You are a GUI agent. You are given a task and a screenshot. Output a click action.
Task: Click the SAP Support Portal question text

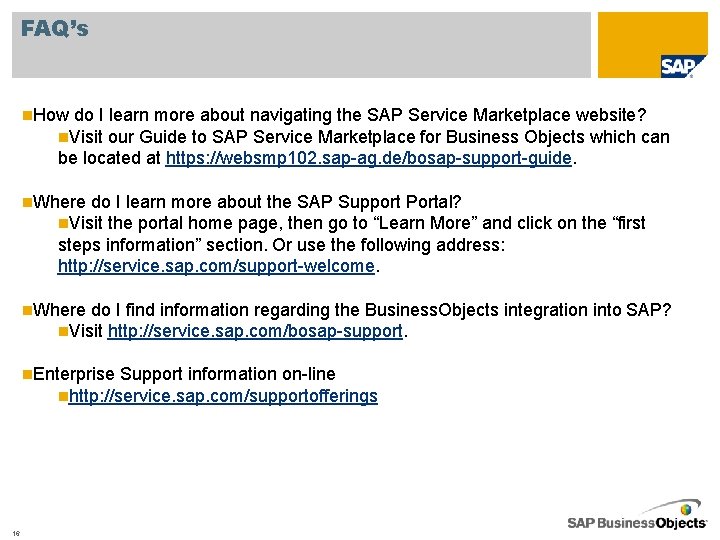tap(248, 201)
